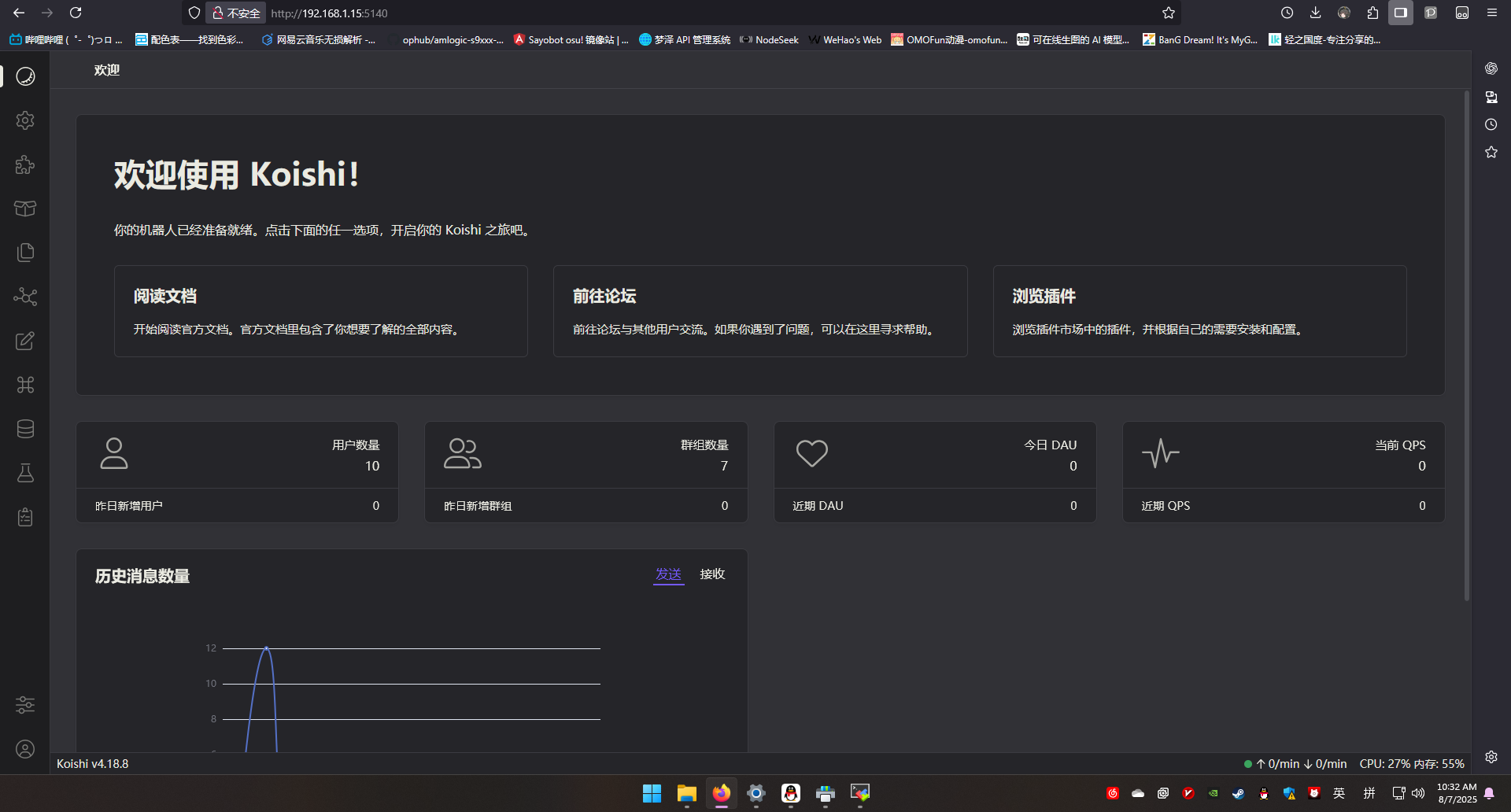Open the dependency graph nodes icon

[x=25, y=297]
